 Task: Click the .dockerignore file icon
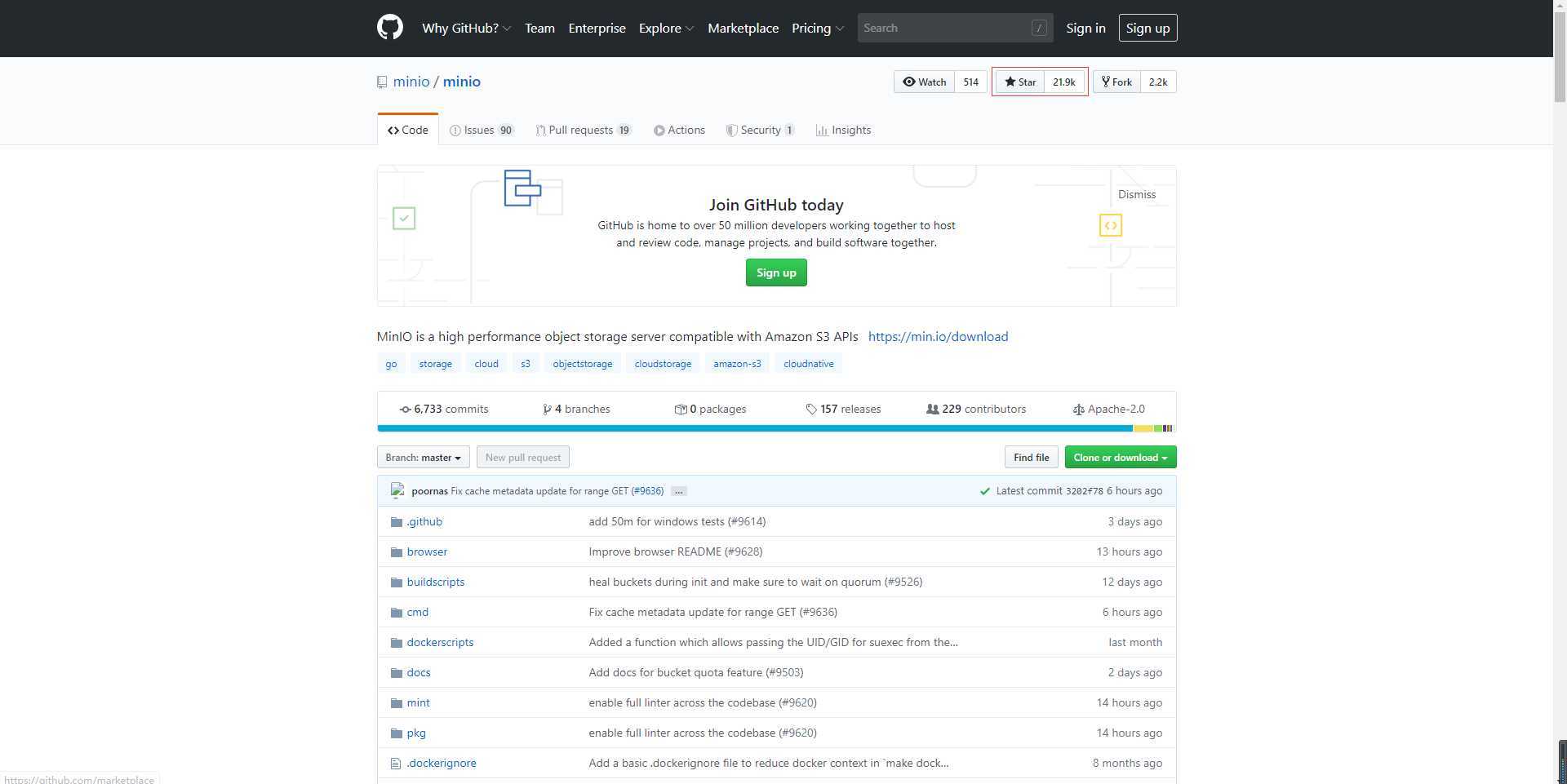[x=396, y=764]
